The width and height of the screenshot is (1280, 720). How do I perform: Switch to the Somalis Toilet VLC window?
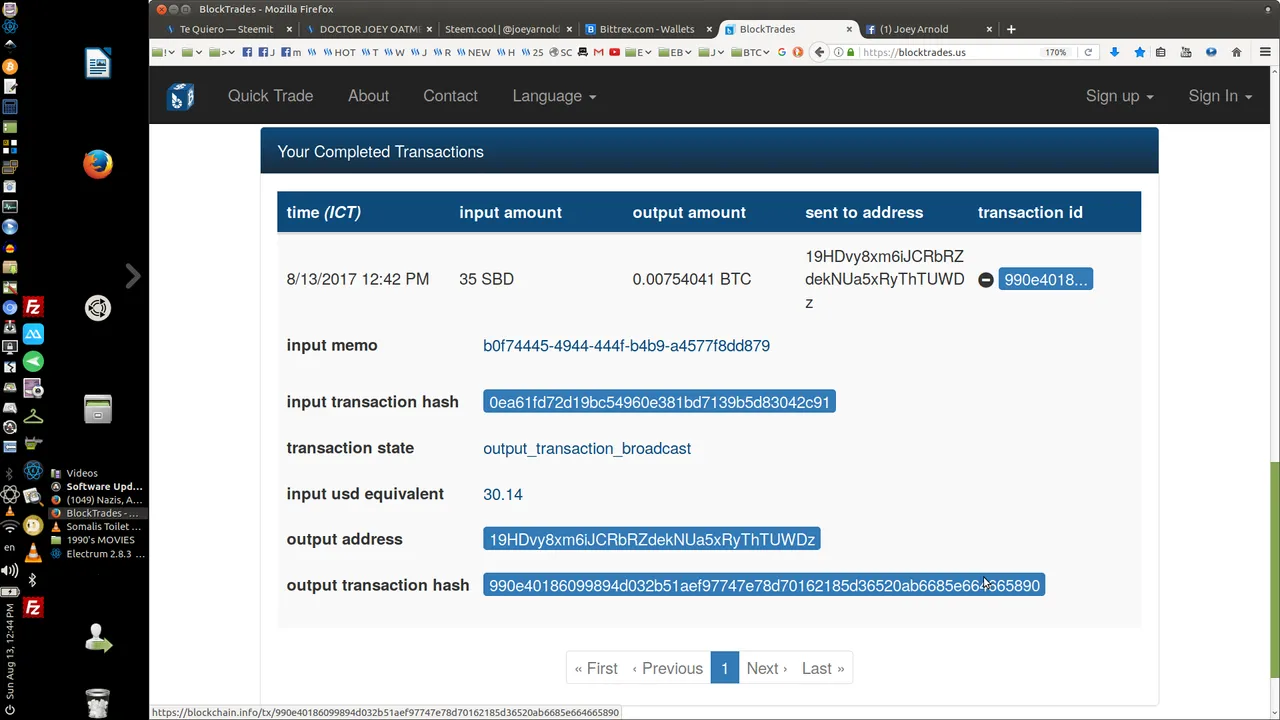pyautogui.click(x=98, y=527)
